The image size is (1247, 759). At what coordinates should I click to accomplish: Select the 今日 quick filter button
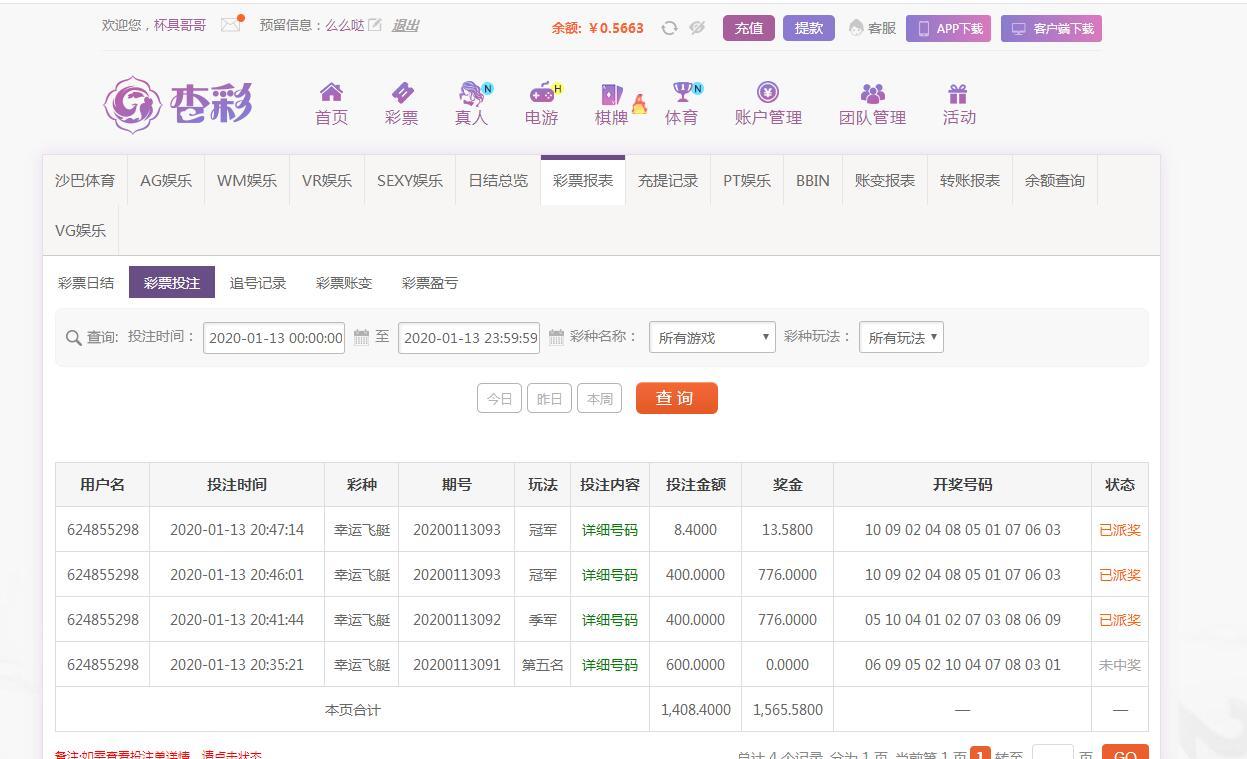pos(499,398)
